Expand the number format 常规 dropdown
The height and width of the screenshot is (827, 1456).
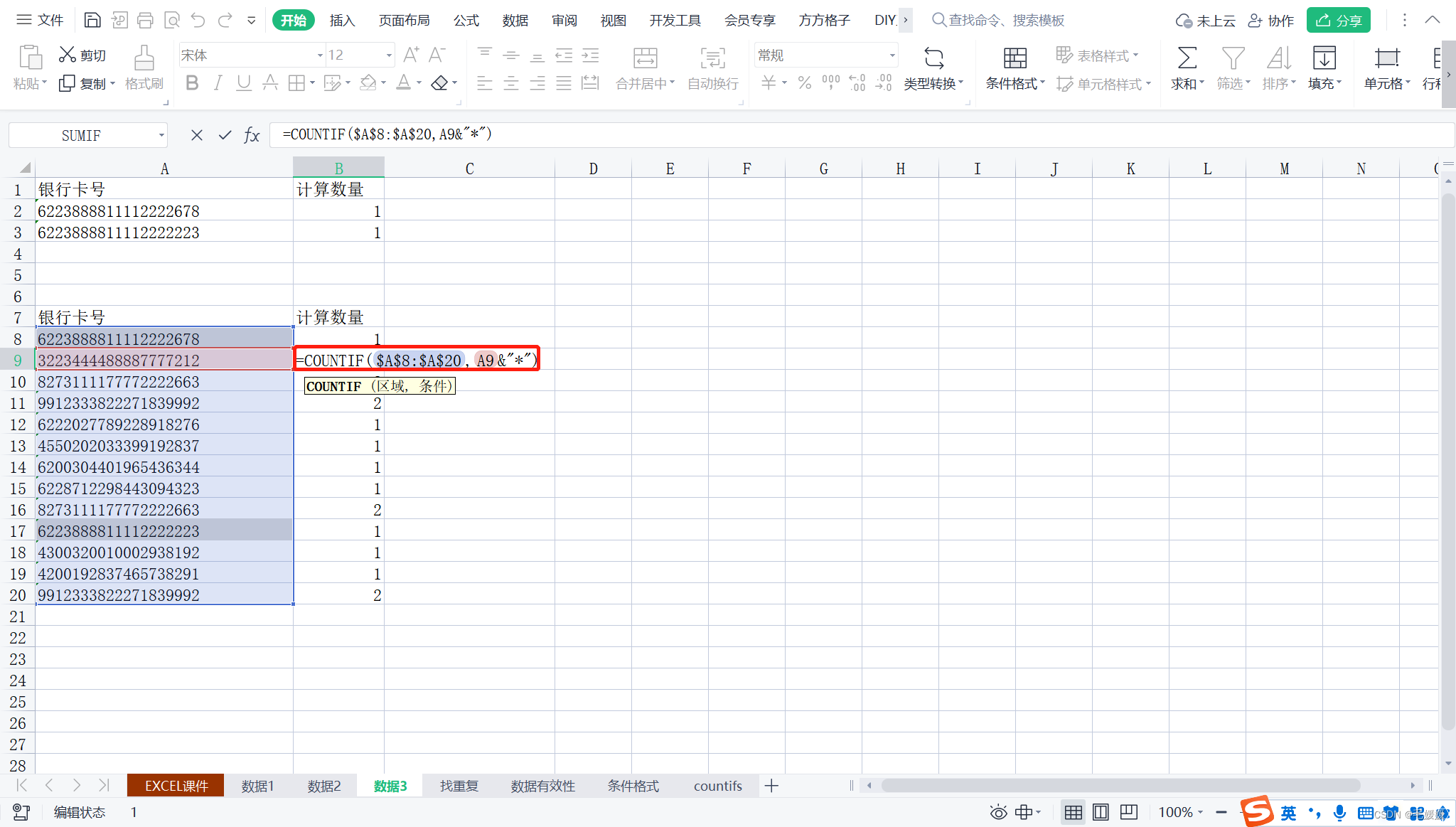tap(892, 55)
